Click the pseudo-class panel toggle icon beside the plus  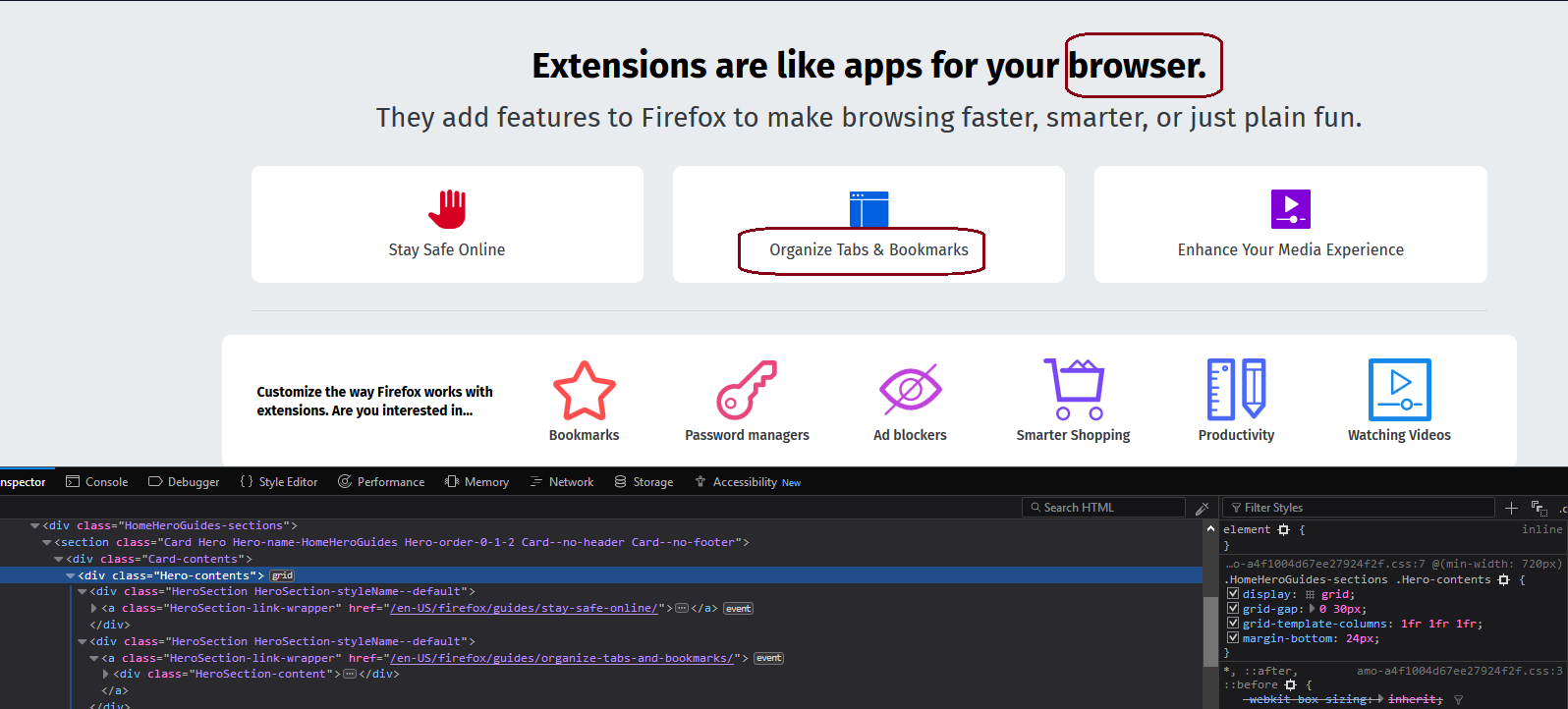1539,508
